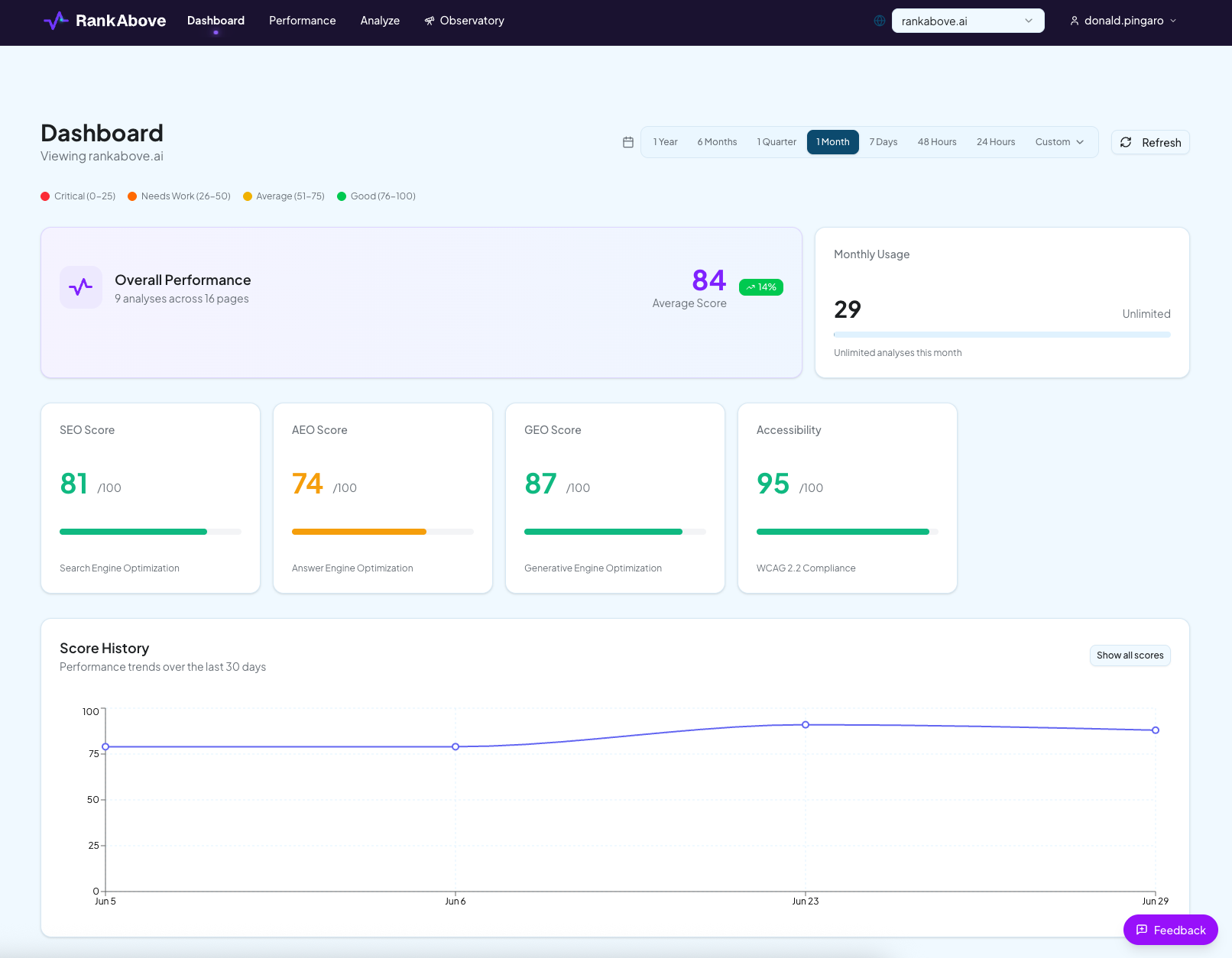Click the Jun 5 chart data point

point(105,746)
